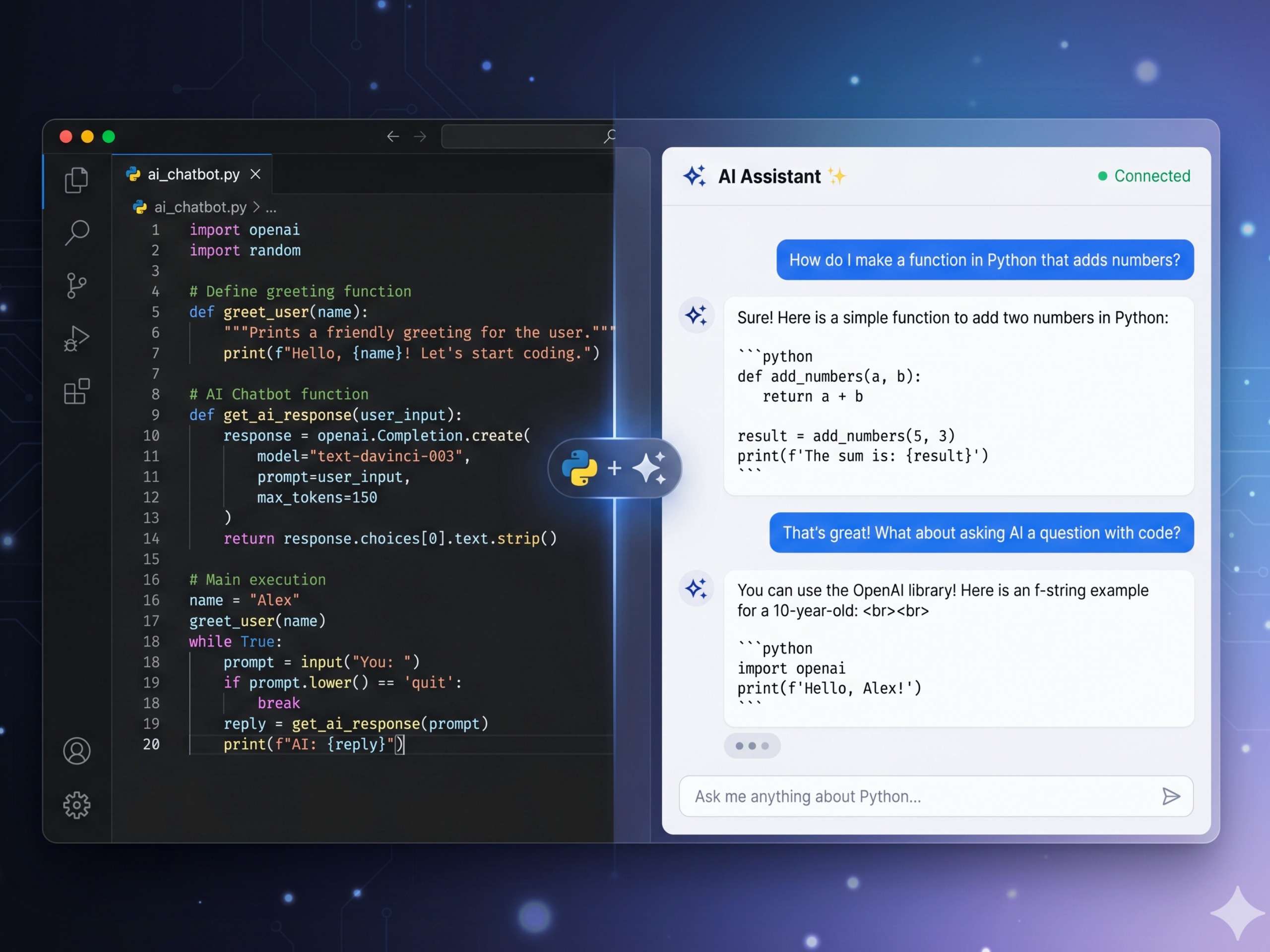Click the 'break' statement in the editor
This screenshot has width=1270, height=952.
278,703
